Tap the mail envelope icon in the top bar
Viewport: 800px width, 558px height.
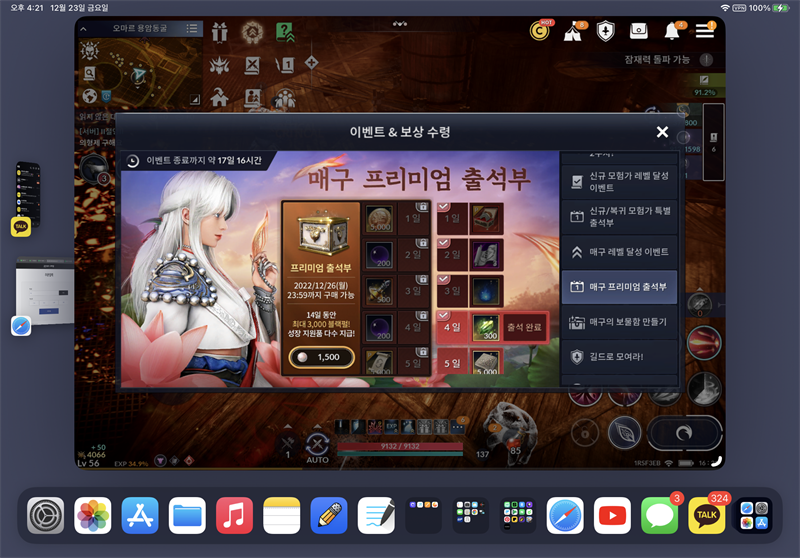click(x=639, y=31)
